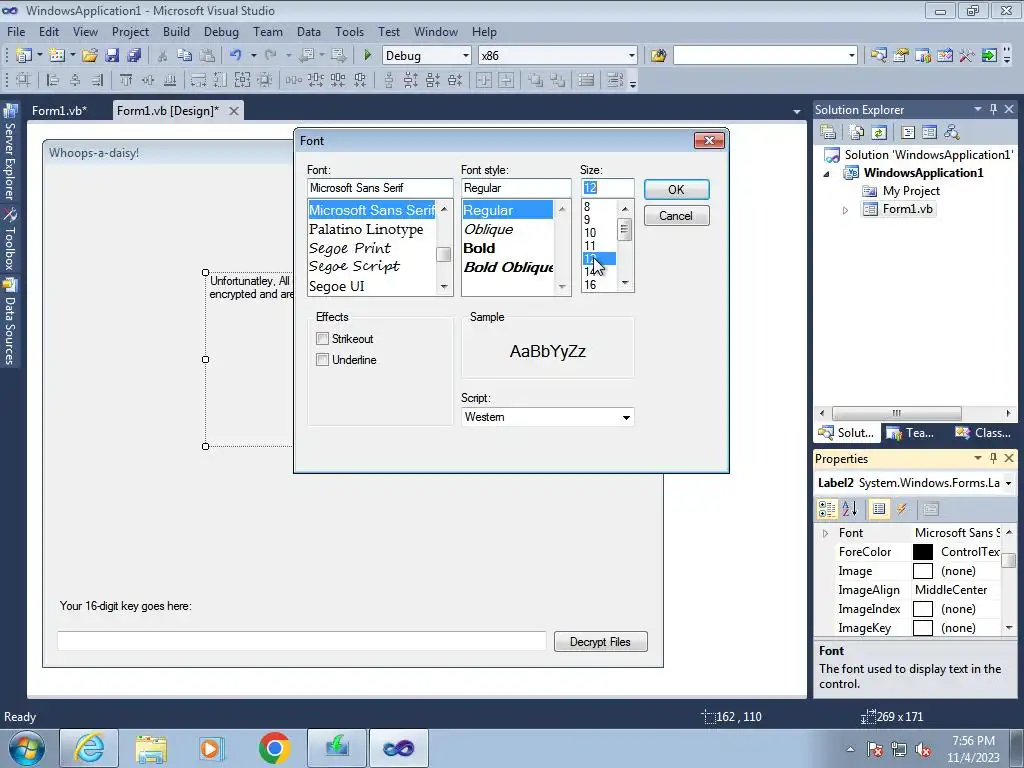Open Google Chrome from the taskbar
The width and height of the screenshot is (1024, 768).
coord(275,748)
